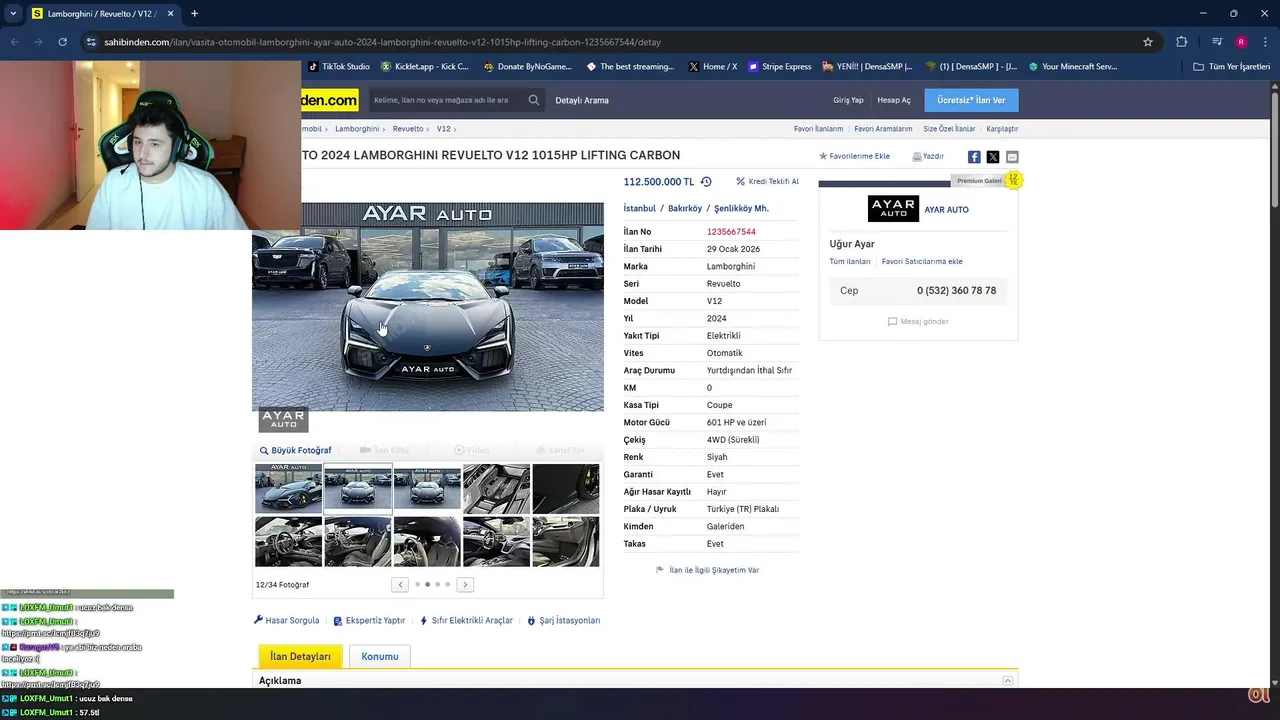Open Şarj İstasyonları link
Screen dimensions: 1280x720
point(564,620)
